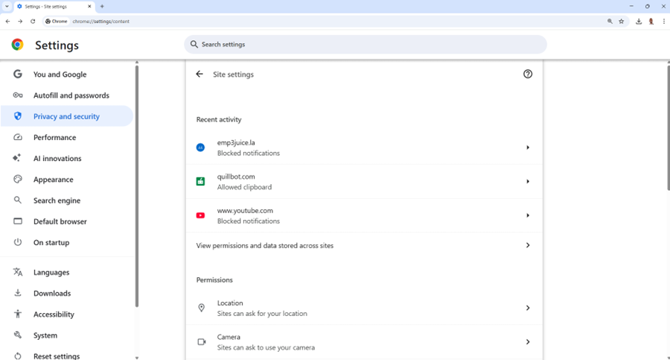Open Camera permission settings
This screenshot has height=360, width=670.
point(364,342)
